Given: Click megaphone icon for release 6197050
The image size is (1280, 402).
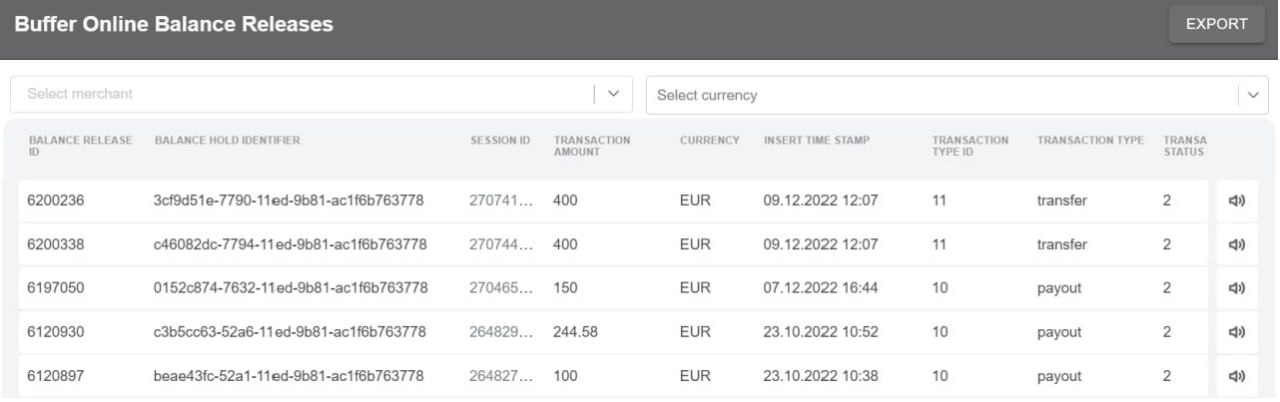Looking at the screenshot, I should (1235, 289).
